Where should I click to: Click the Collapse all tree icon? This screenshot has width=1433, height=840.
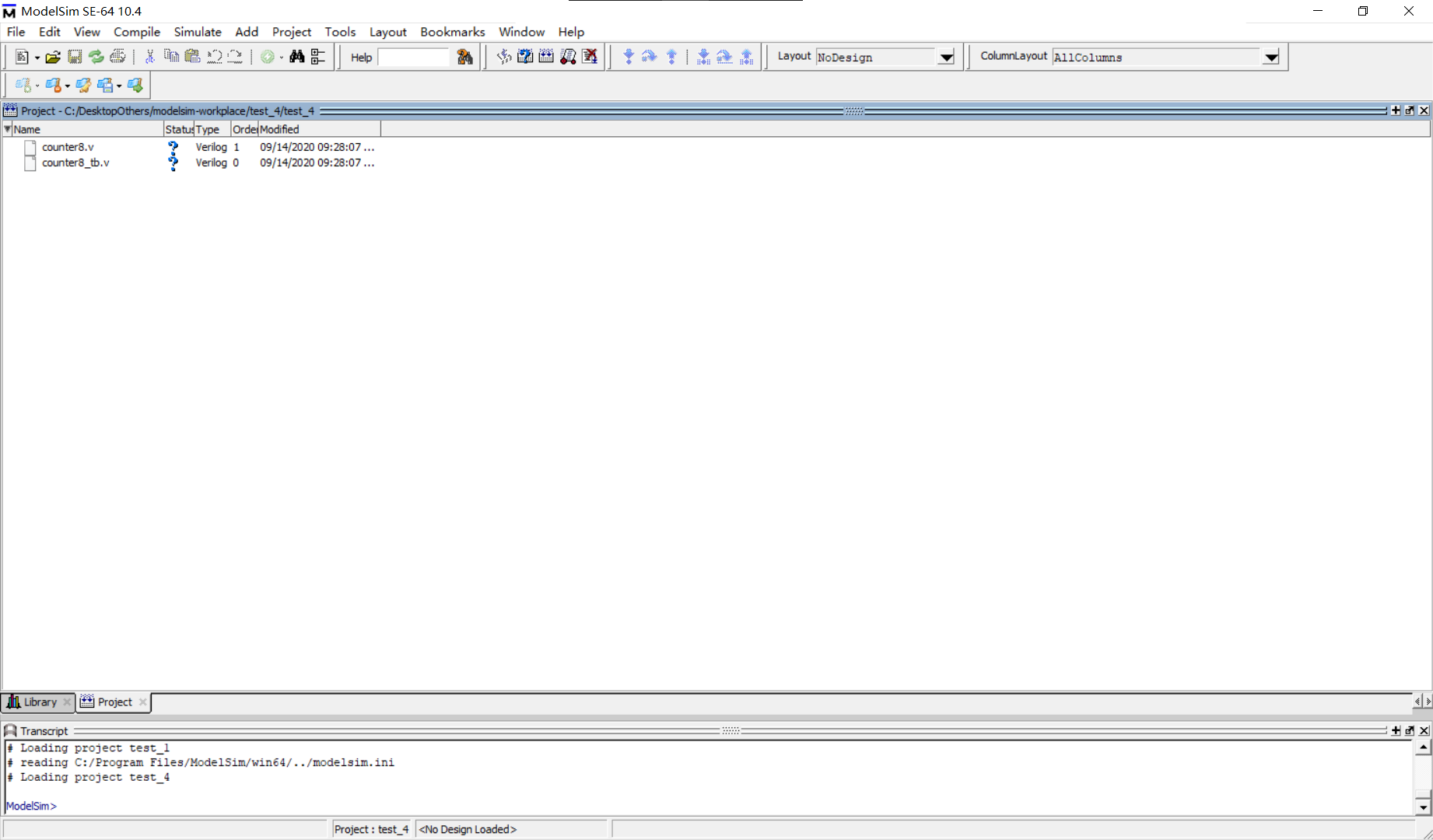tap(318, 57)
